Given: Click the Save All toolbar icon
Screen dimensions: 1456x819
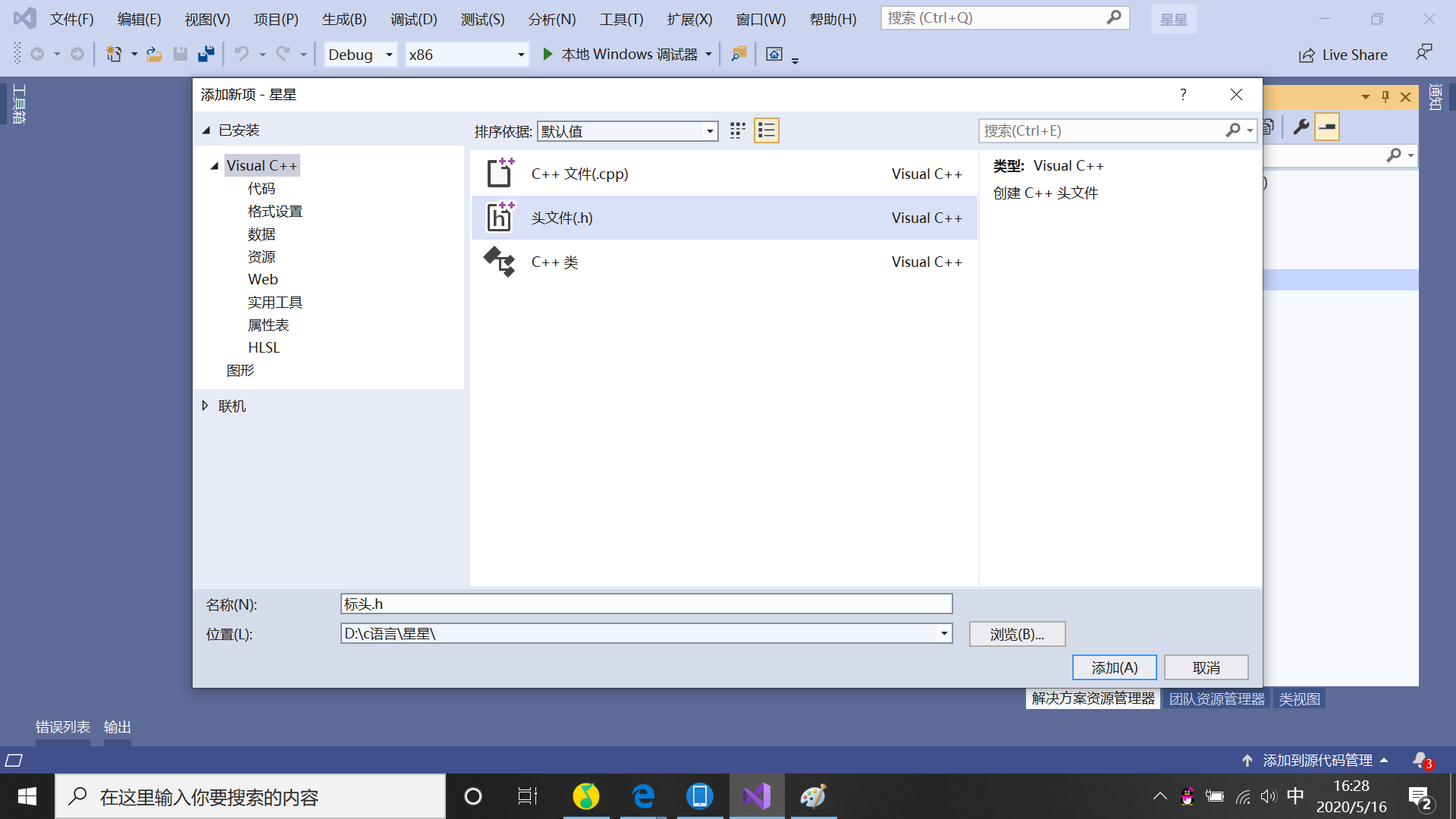Looking at the screenshot, I should (206, 54).
